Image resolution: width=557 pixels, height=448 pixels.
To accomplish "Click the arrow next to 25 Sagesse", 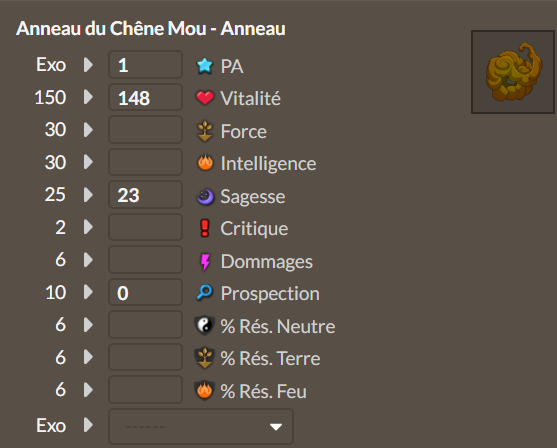I will click(88, 195).
